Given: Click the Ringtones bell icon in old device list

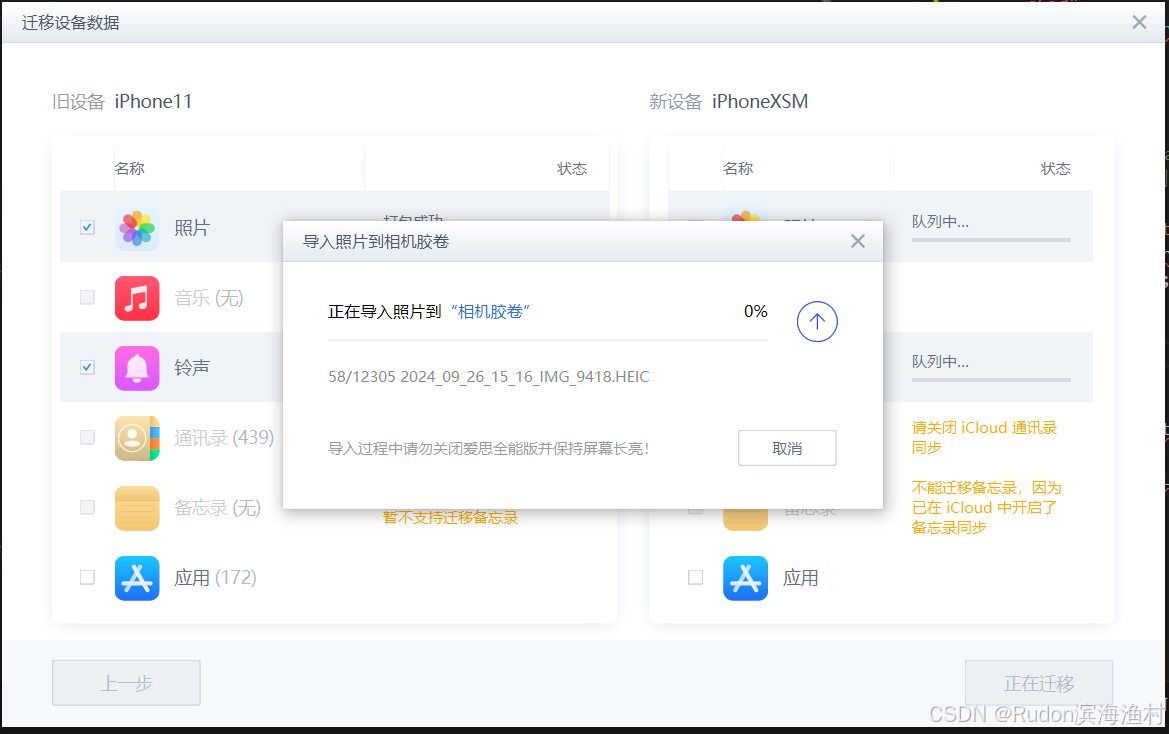Looking at the screenshot, I should [137, 368].
